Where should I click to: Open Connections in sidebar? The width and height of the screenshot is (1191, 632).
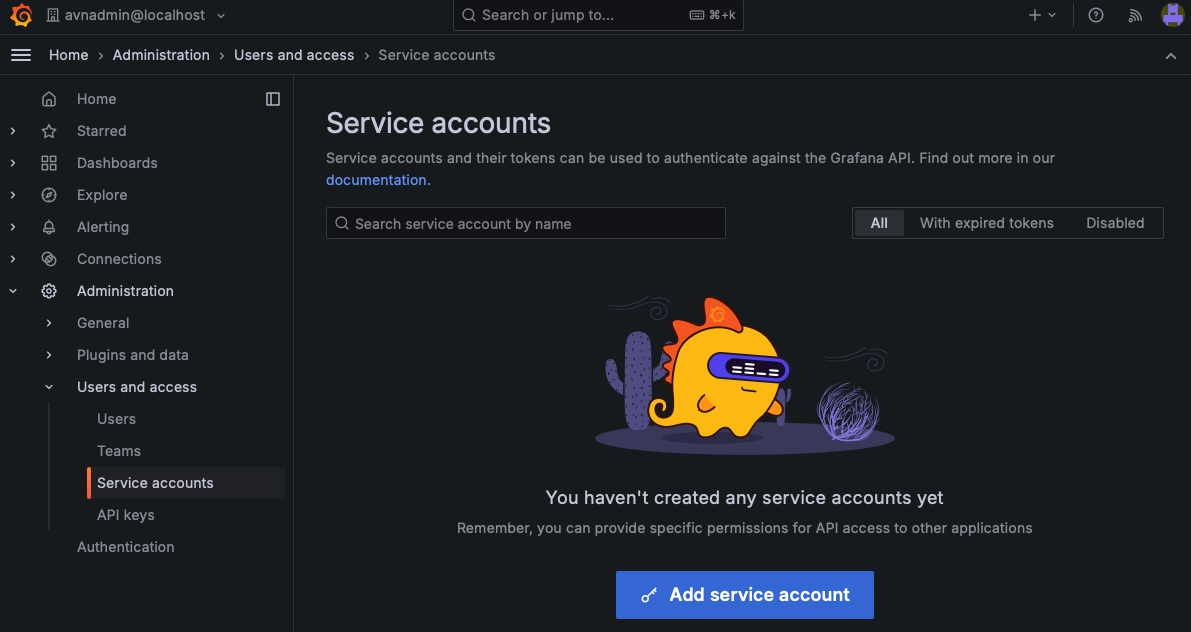pos(119,258)
